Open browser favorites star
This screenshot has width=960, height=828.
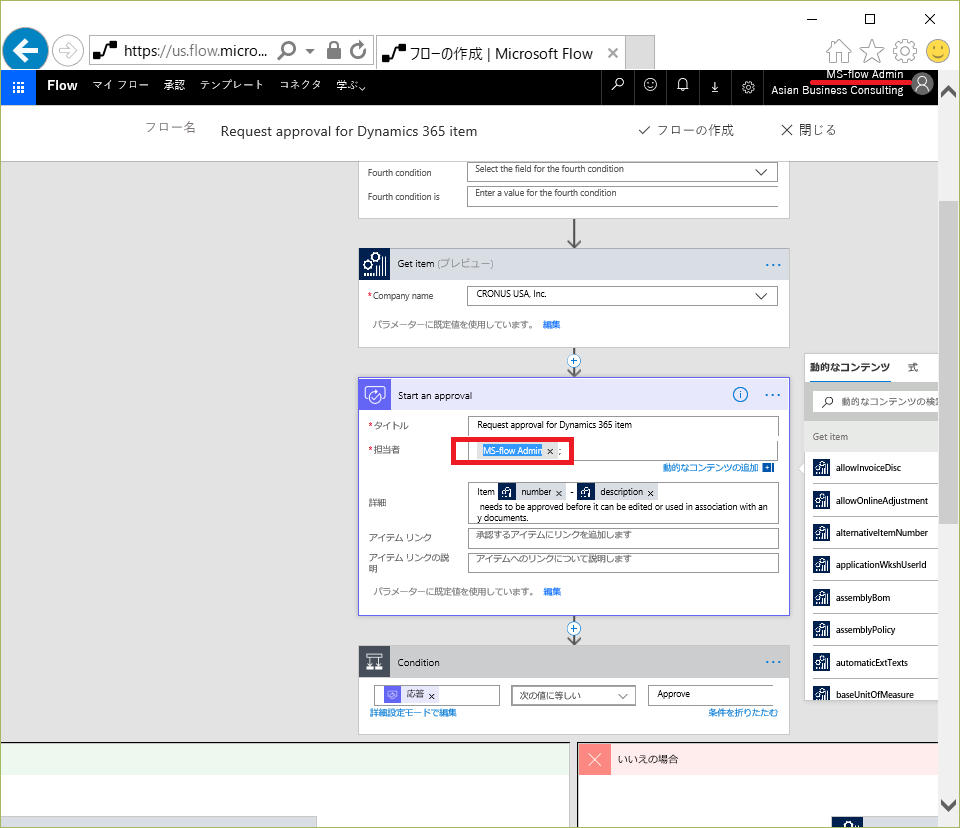coord(872,51)
